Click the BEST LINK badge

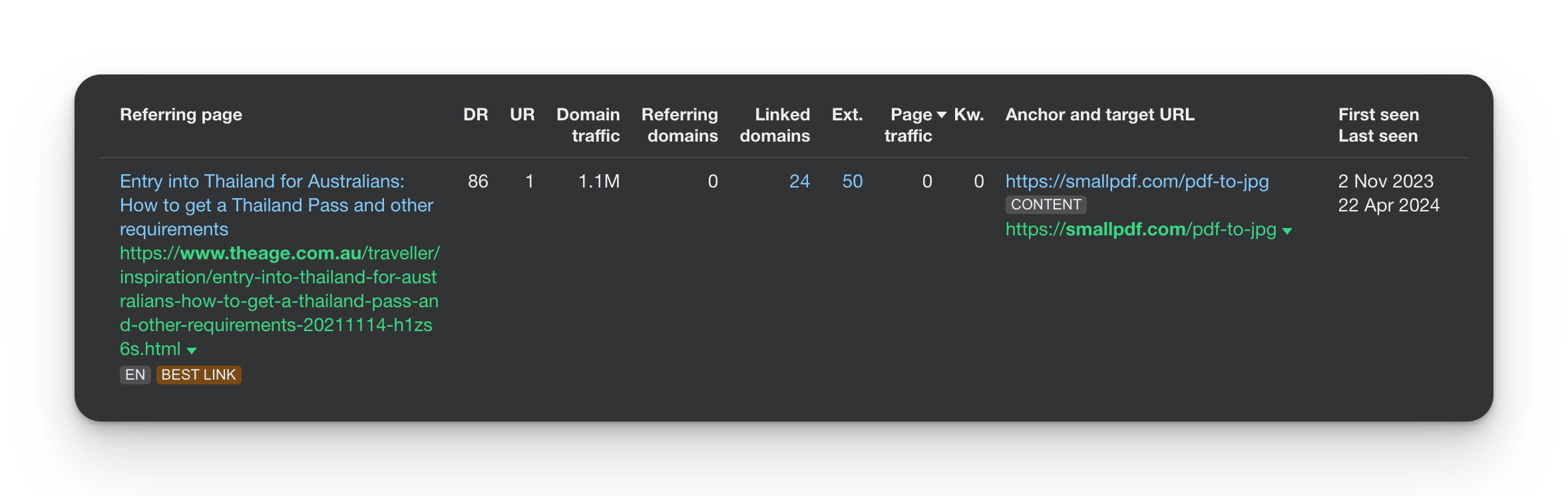[199, 375]
